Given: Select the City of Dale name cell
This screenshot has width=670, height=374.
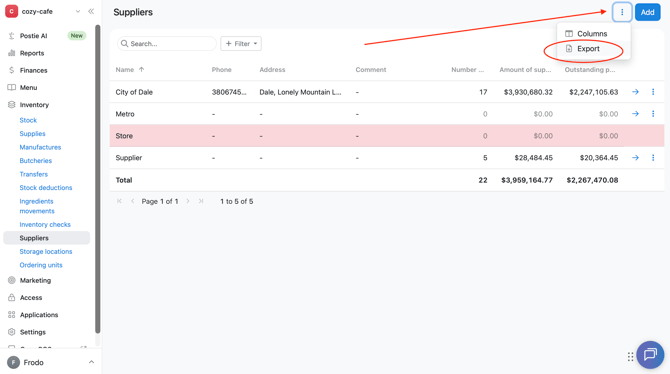Looking at the screenshot, I should (134, 92).
